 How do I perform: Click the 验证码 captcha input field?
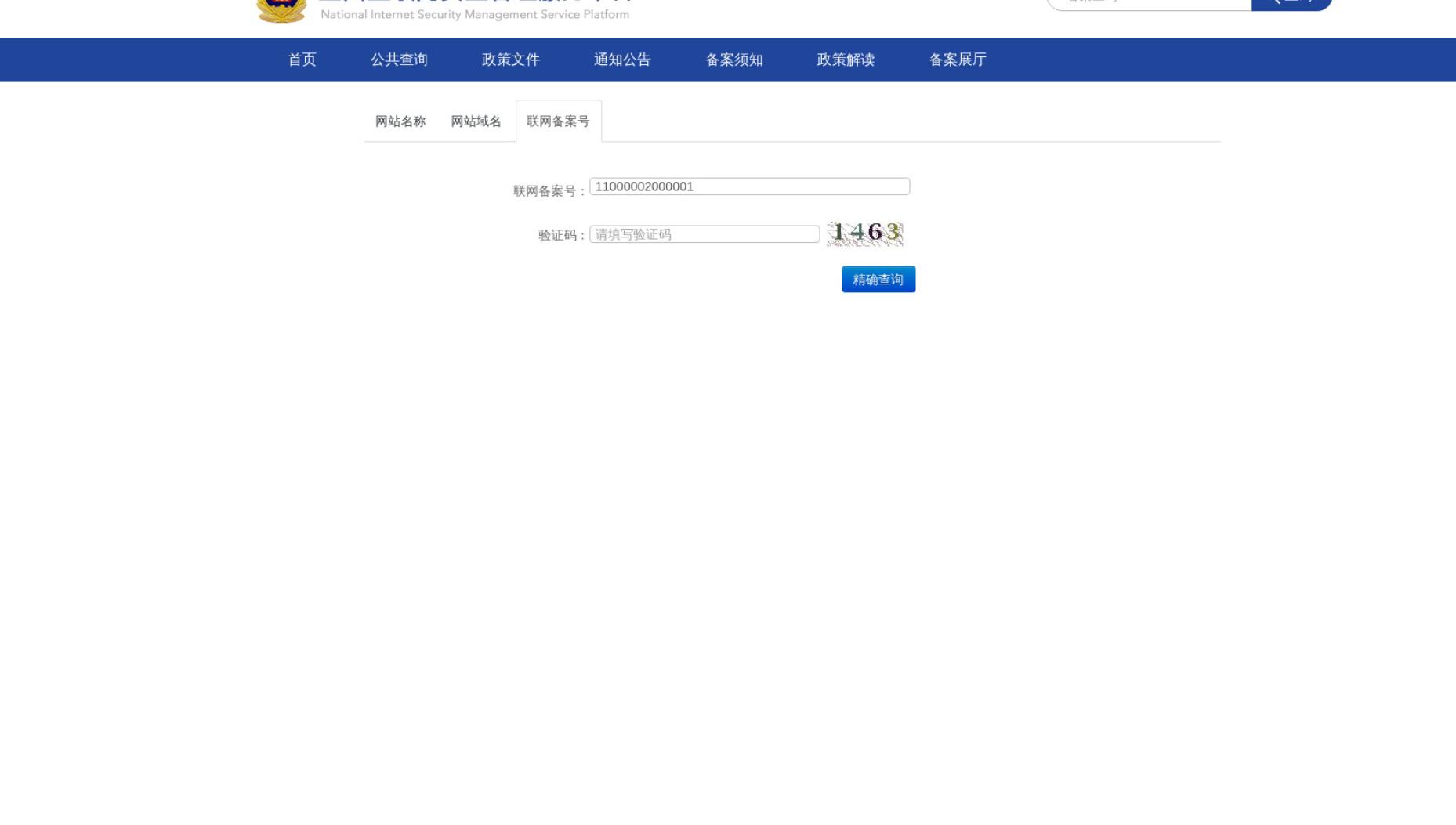(x=704, y=234)
